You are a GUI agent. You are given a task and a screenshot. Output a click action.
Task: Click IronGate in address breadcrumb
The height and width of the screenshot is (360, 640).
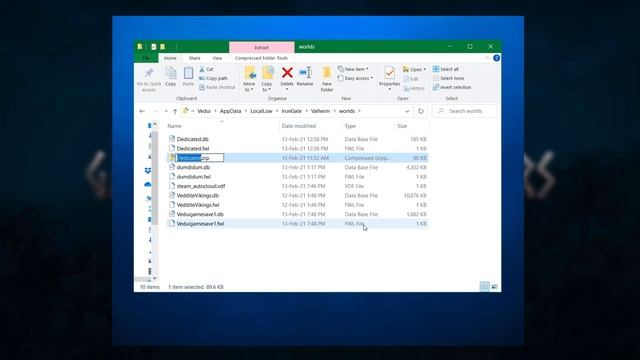click(291, 111)
